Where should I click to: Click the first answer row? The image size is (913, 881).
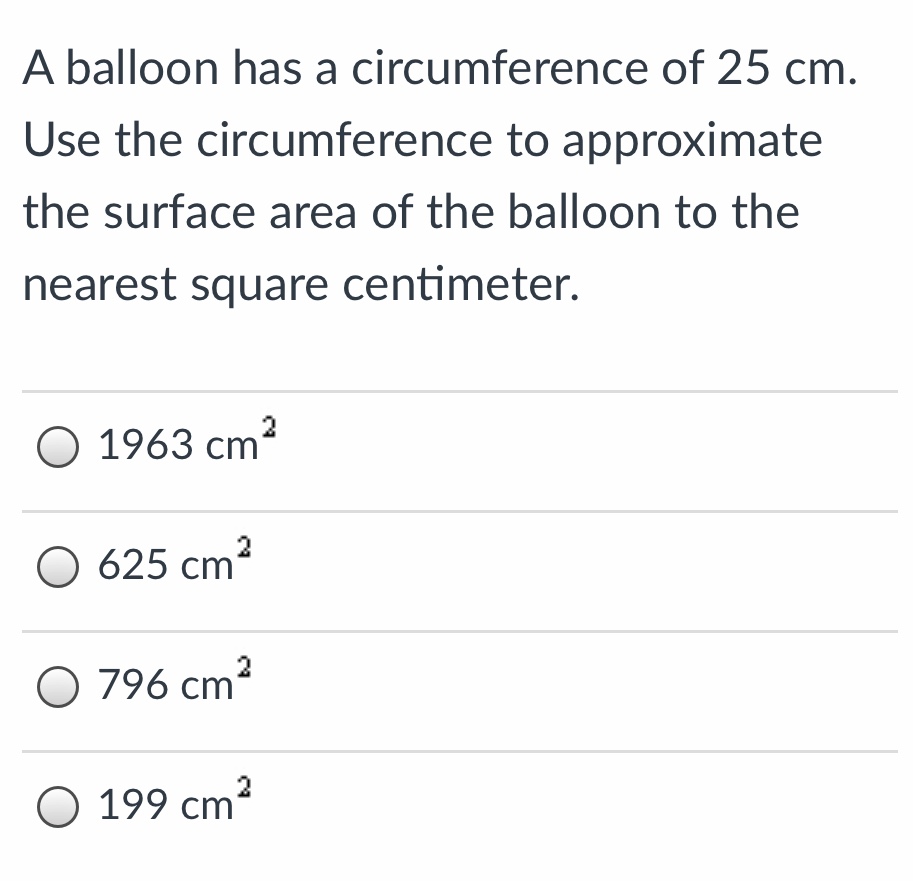[x=456, y=447]
